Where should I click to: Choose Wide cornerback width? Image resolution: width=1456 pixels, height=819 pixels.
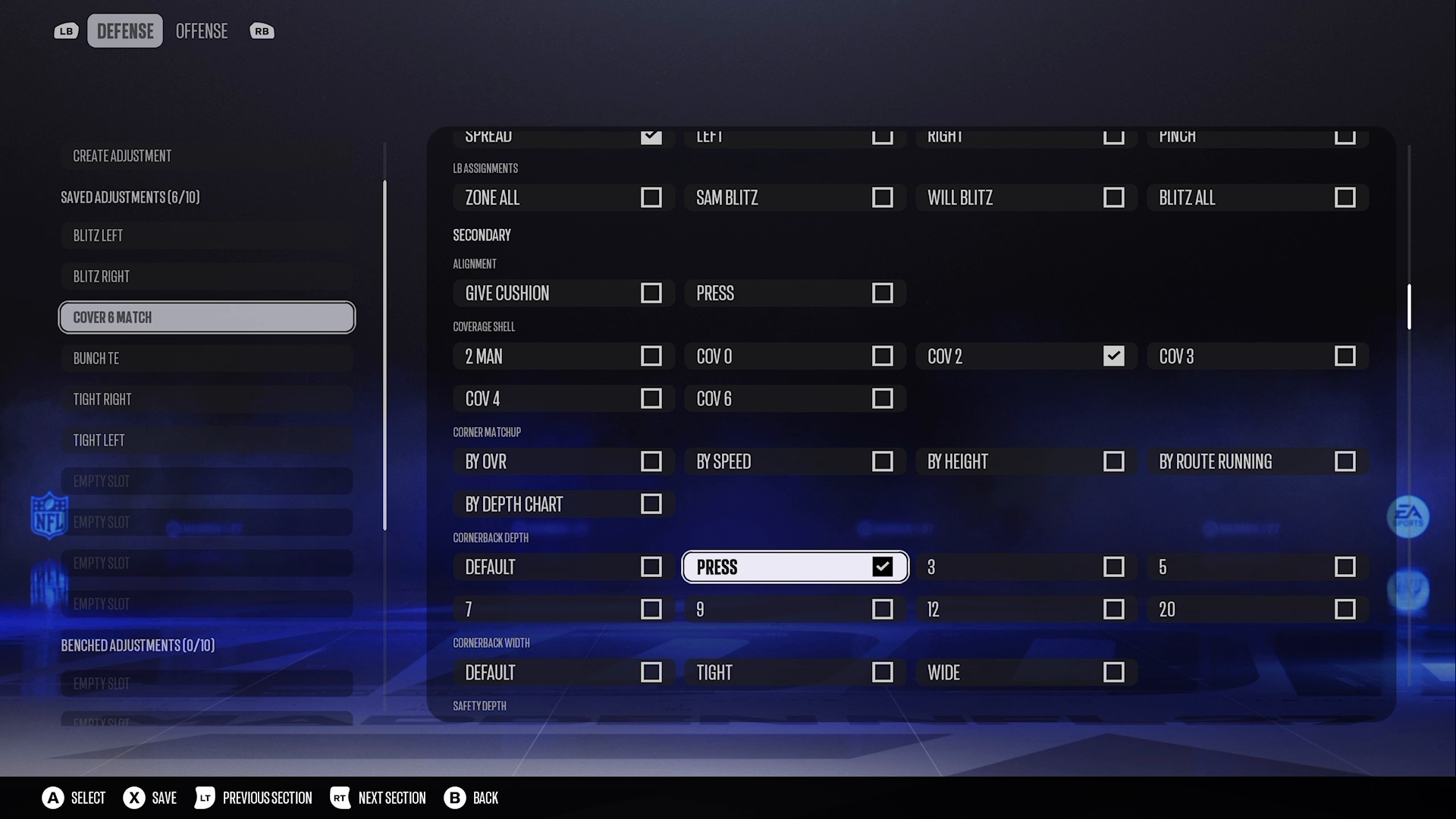(x=1026, y=673)
